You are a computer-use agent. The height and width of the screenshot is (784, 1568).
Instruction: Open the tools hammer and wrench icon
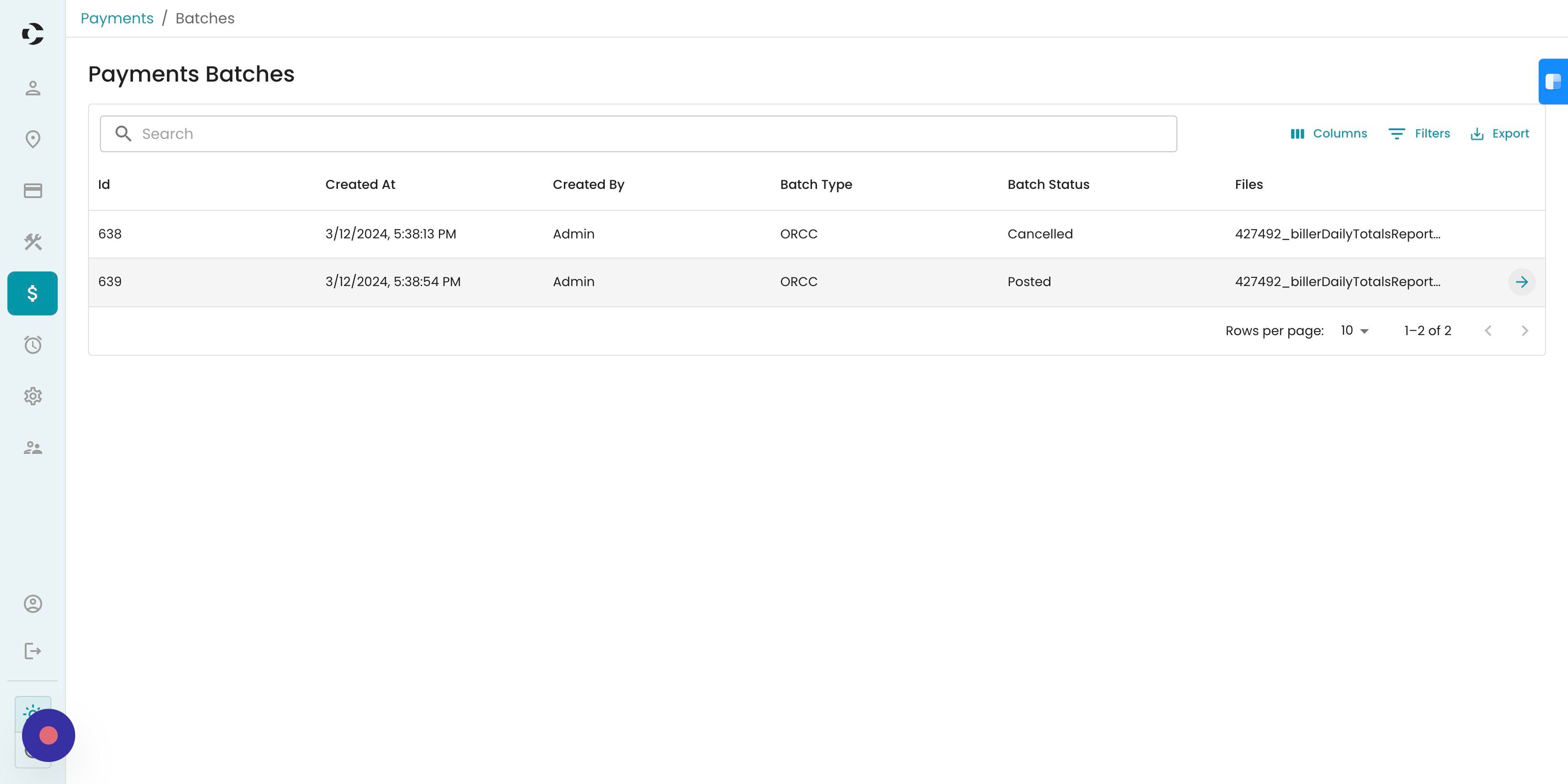[x=33, y=242]
